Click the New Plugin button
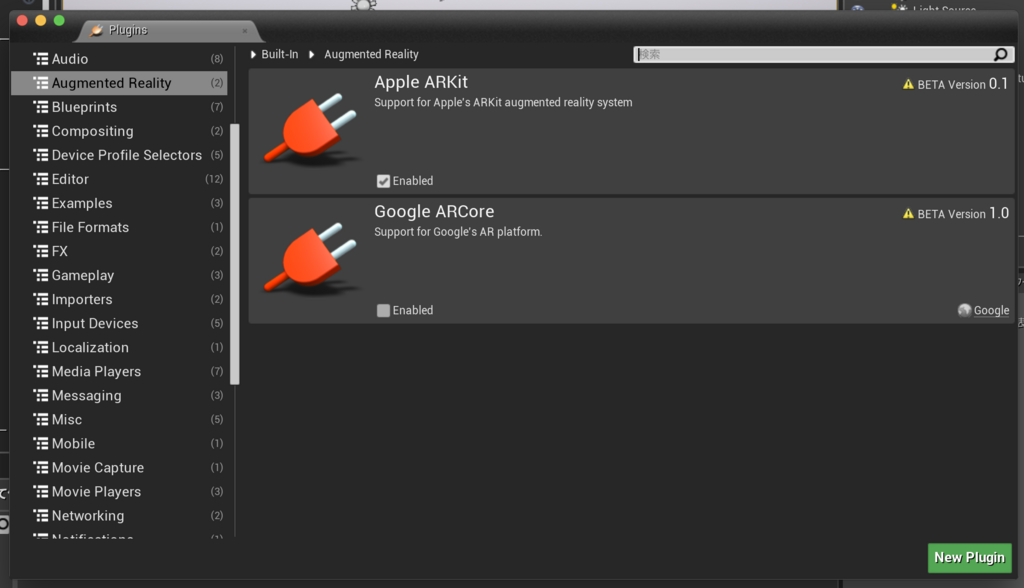The width and height of the screenshot is (1024, 588). (x=970, y=558)
